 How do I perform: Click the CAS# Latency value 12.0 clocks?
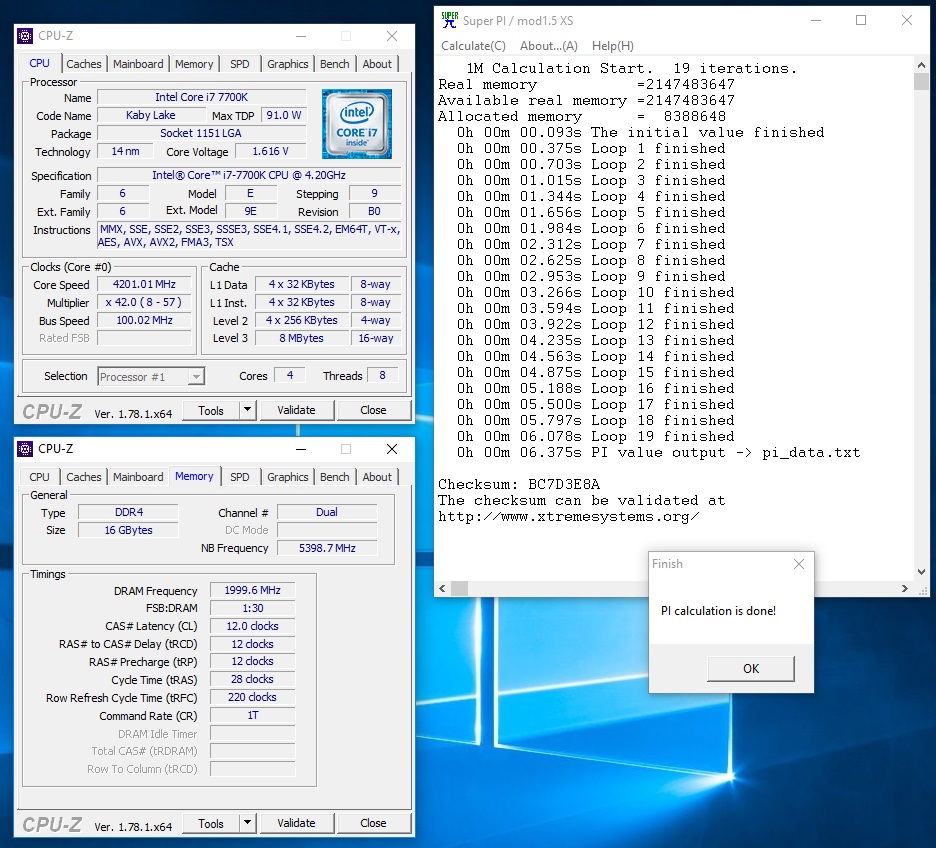(x=253, y=626)
